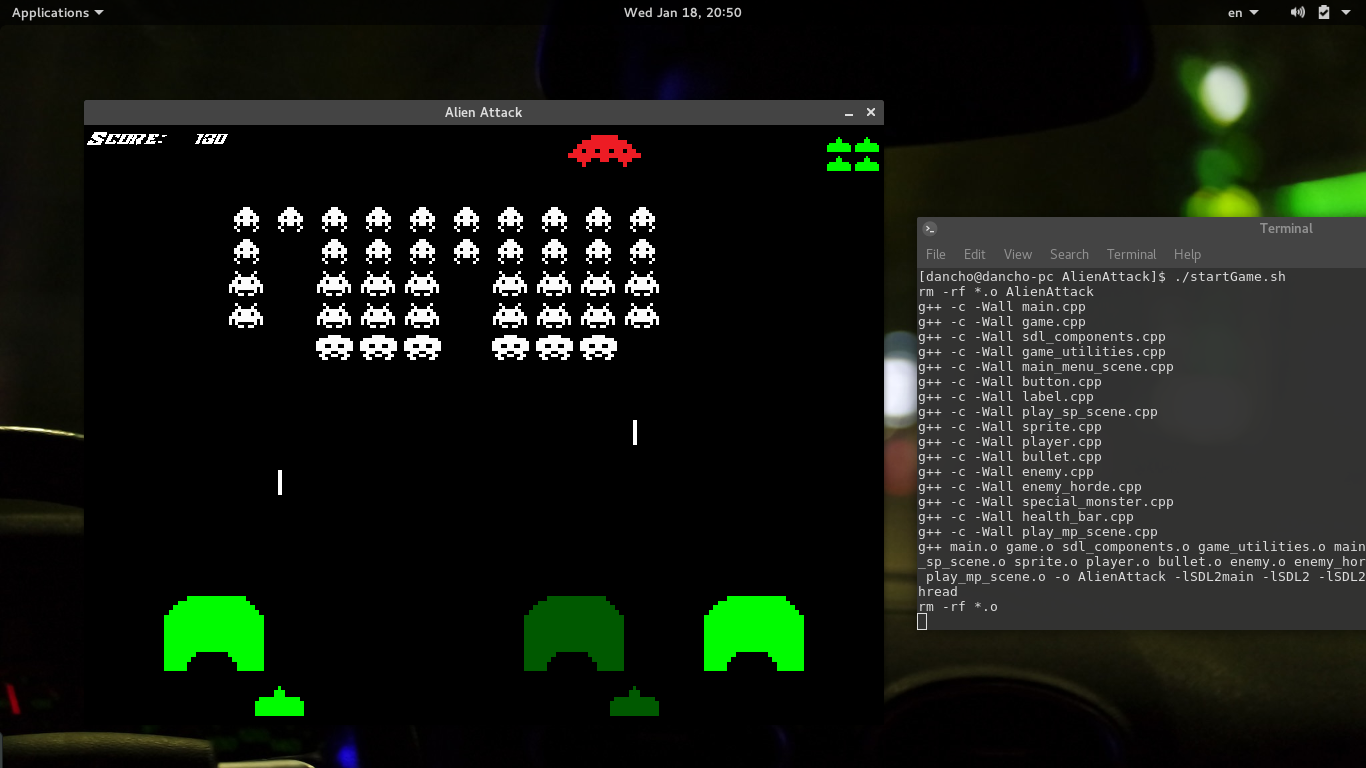Click the 'main_menu_scene.cpp' compile line

tap(1046, 367)
